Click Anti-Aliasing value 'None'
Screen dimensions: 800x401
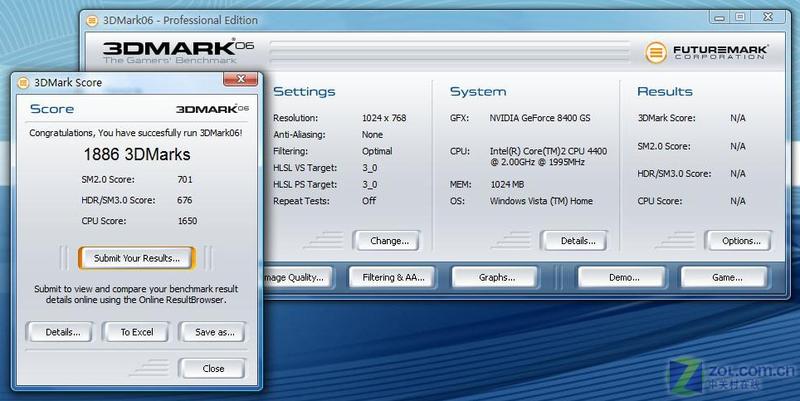pyautogui.click(x=372, y=135)
